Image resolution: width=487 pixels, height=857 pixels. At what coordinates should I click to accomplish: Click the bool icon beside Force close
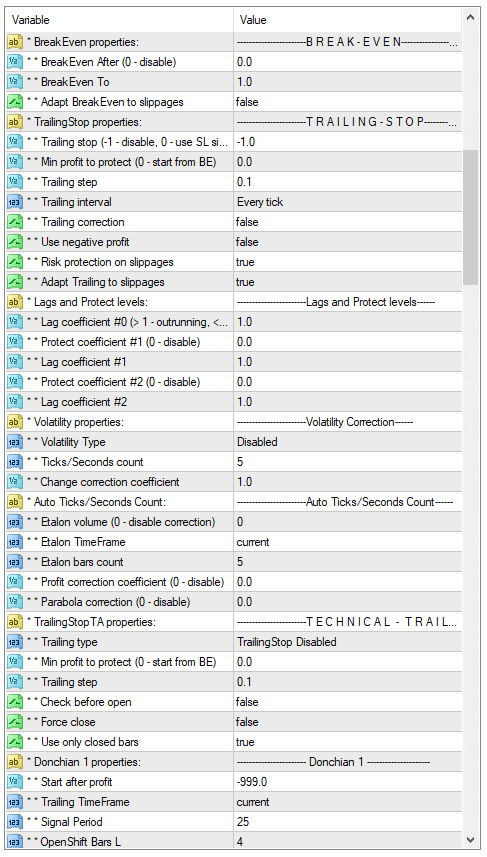[x=15, y=722]
